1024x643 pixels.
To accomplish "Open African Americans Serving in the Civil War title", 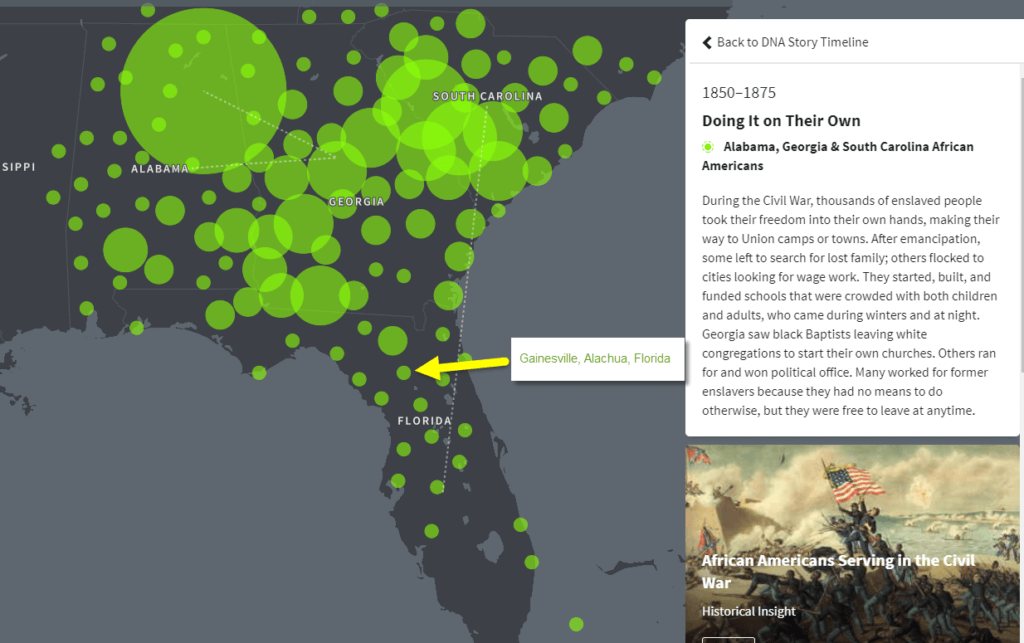I will 838,571.
